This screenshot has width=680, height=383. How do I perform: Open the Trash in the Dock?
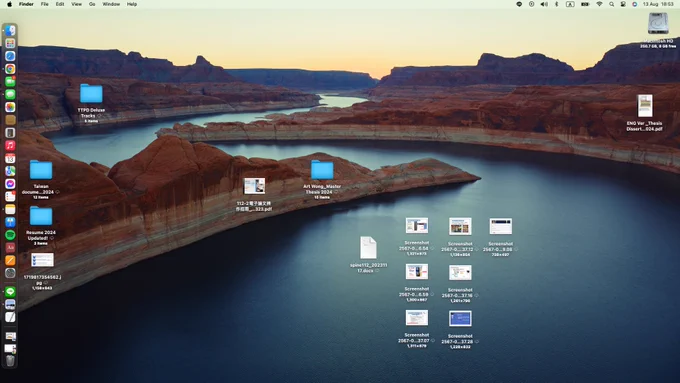10,361
